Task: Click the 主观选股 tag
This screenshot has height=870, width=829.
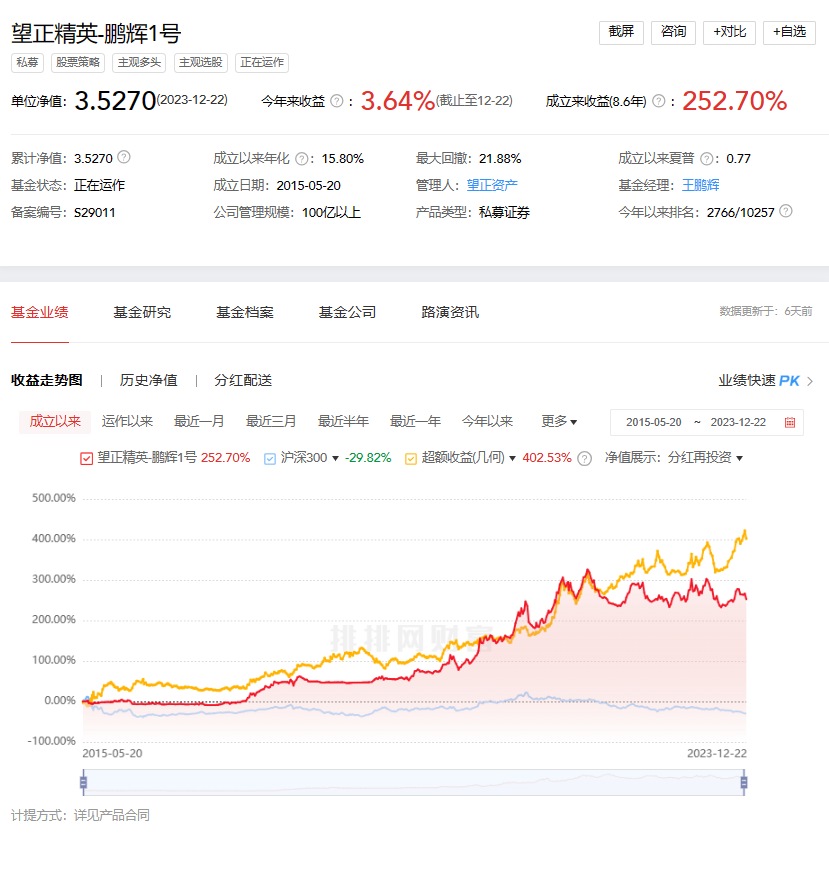Action: pos(201,63)
